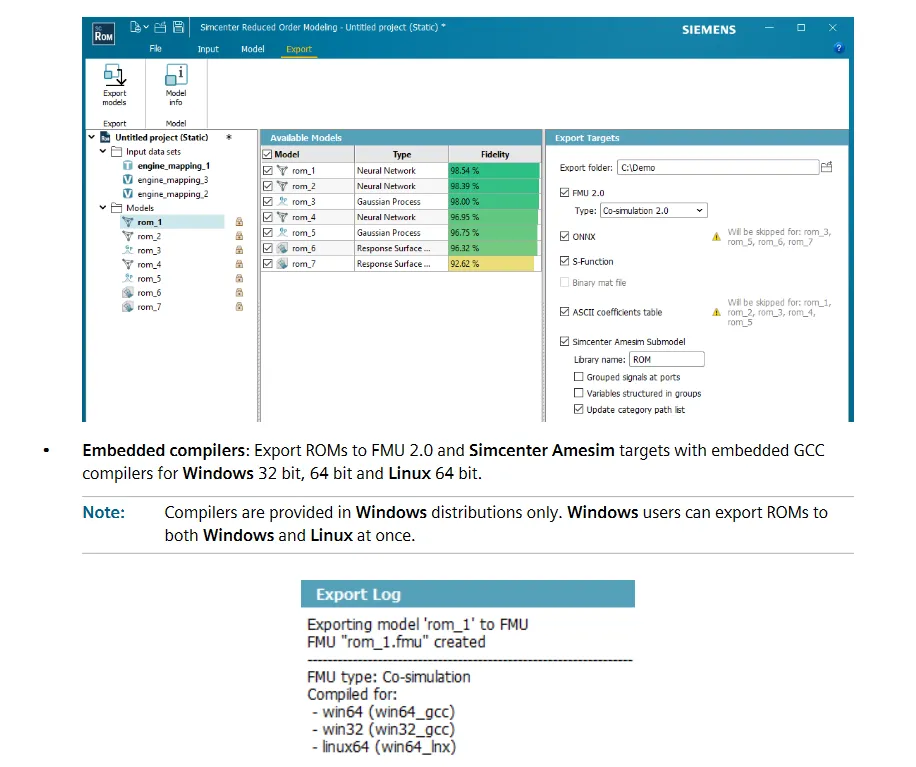The height and width of the screenshot is (767, 916).
Task: Click the open project icon in title bar
Action: pos(161,27)
